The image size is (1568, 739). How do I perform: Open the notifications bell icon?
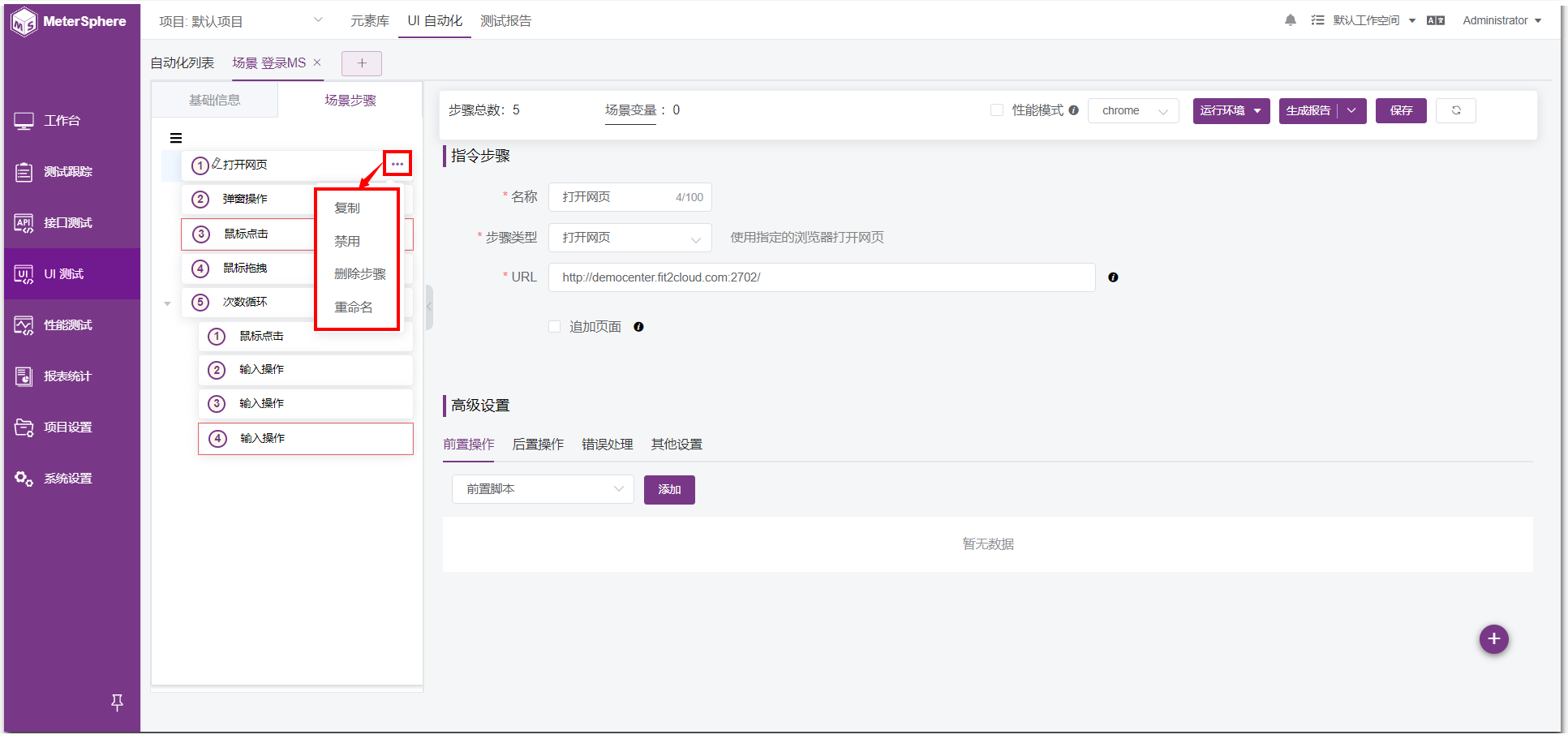pos(1290,20)
